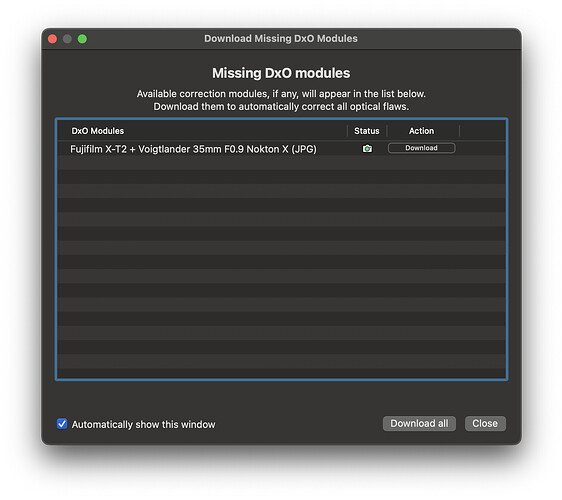This screenshot has width=562, height=500.
Task: Click the grey minimize window button
Action: tap(67, 39)
